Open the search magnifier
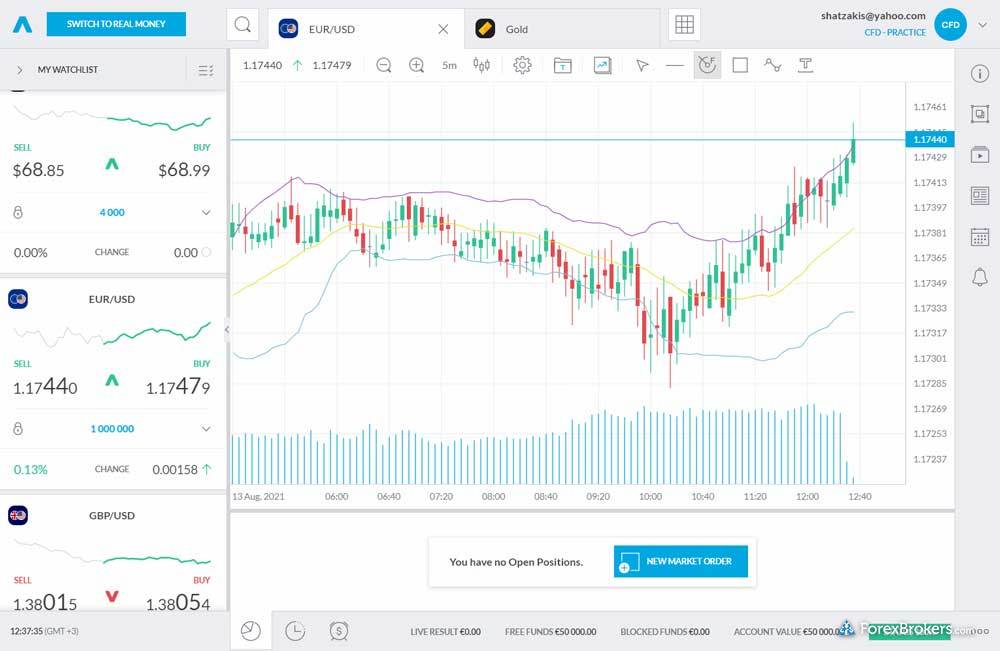This screenshot has width=1000, height=651. click(x=242, y=25)
